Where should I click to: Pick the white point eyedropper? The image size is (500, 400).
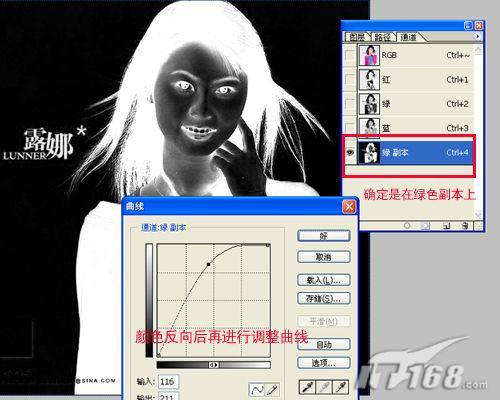341,387
